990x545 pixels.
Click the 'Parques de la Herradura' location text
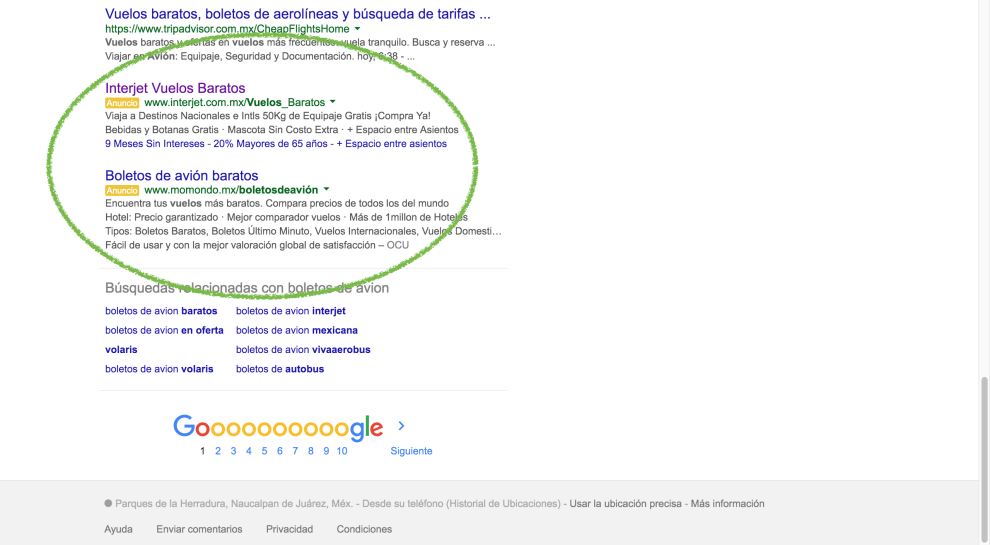pyautogui.click(x=234, y=503)
